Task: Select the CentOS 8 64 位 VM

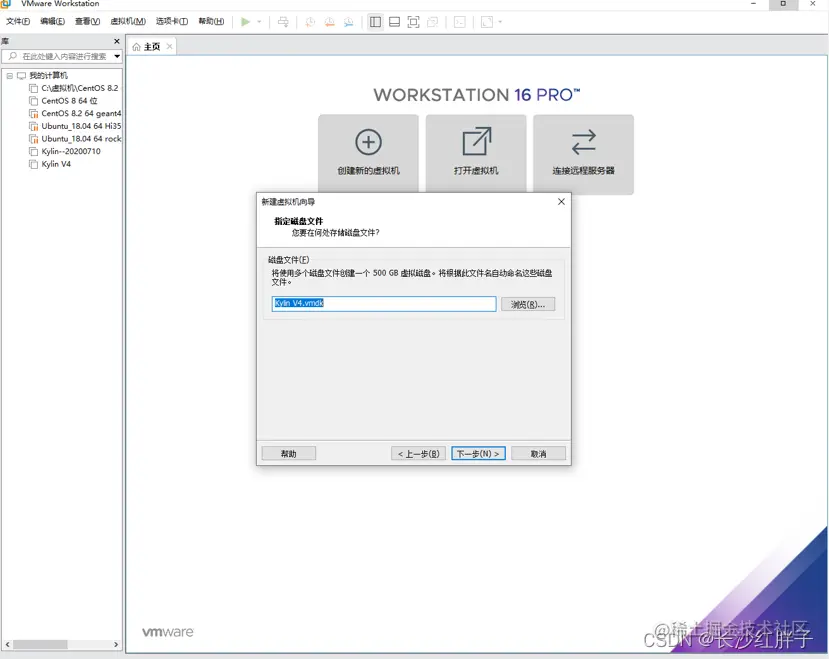Action: [x=69, y=101]
